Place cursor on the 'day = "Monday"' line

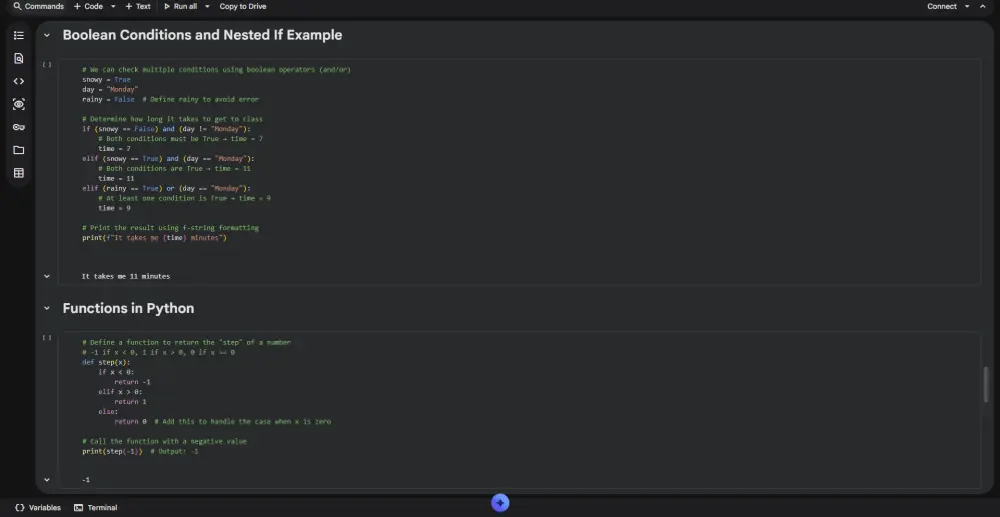click(110, 90)
